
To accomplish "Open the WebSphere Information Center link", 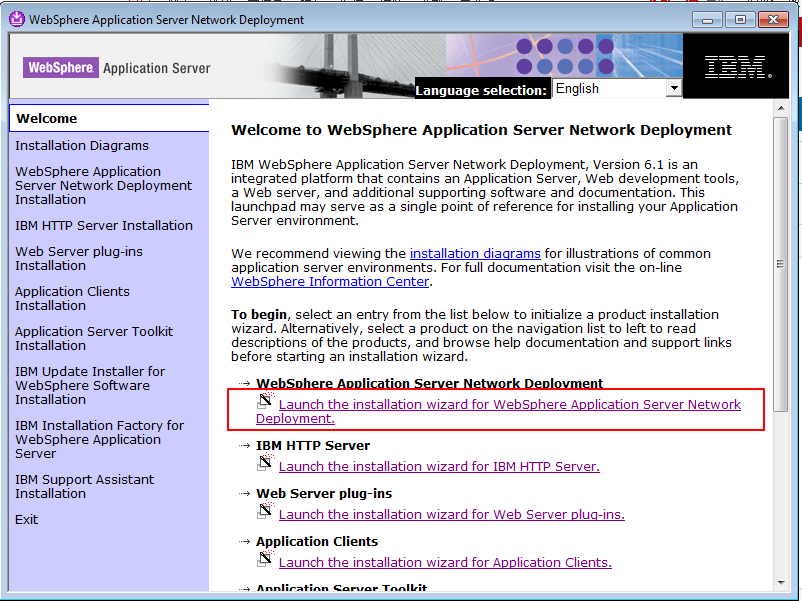I will coord(330,282).
